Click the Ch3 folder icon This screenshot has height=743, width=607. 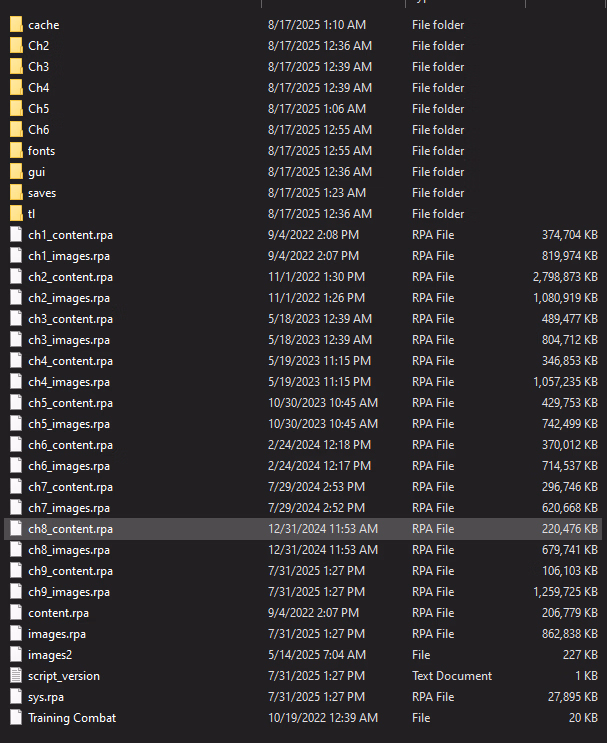coord(16,67)
